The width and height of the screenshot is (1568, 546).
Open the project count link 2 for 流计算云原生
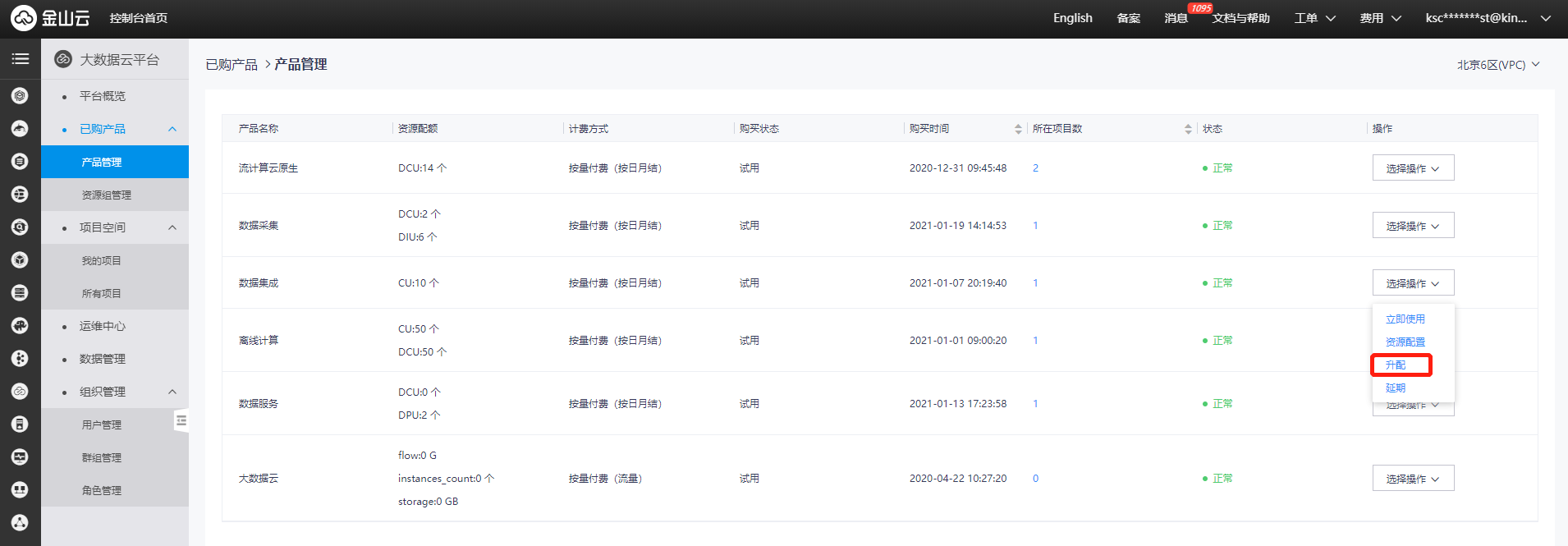[1035, 168]
